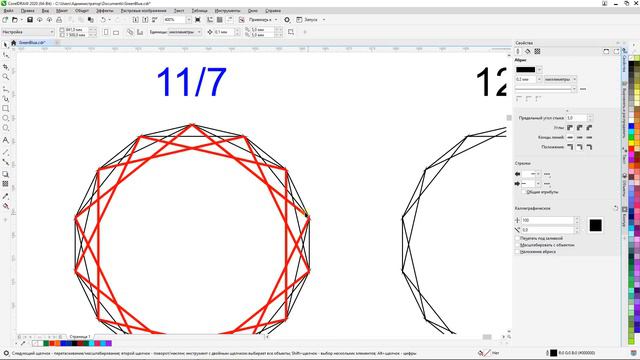The image size is (640, 360).
Task: Click the Print icon in the toolbar
Action: point(59,20)
